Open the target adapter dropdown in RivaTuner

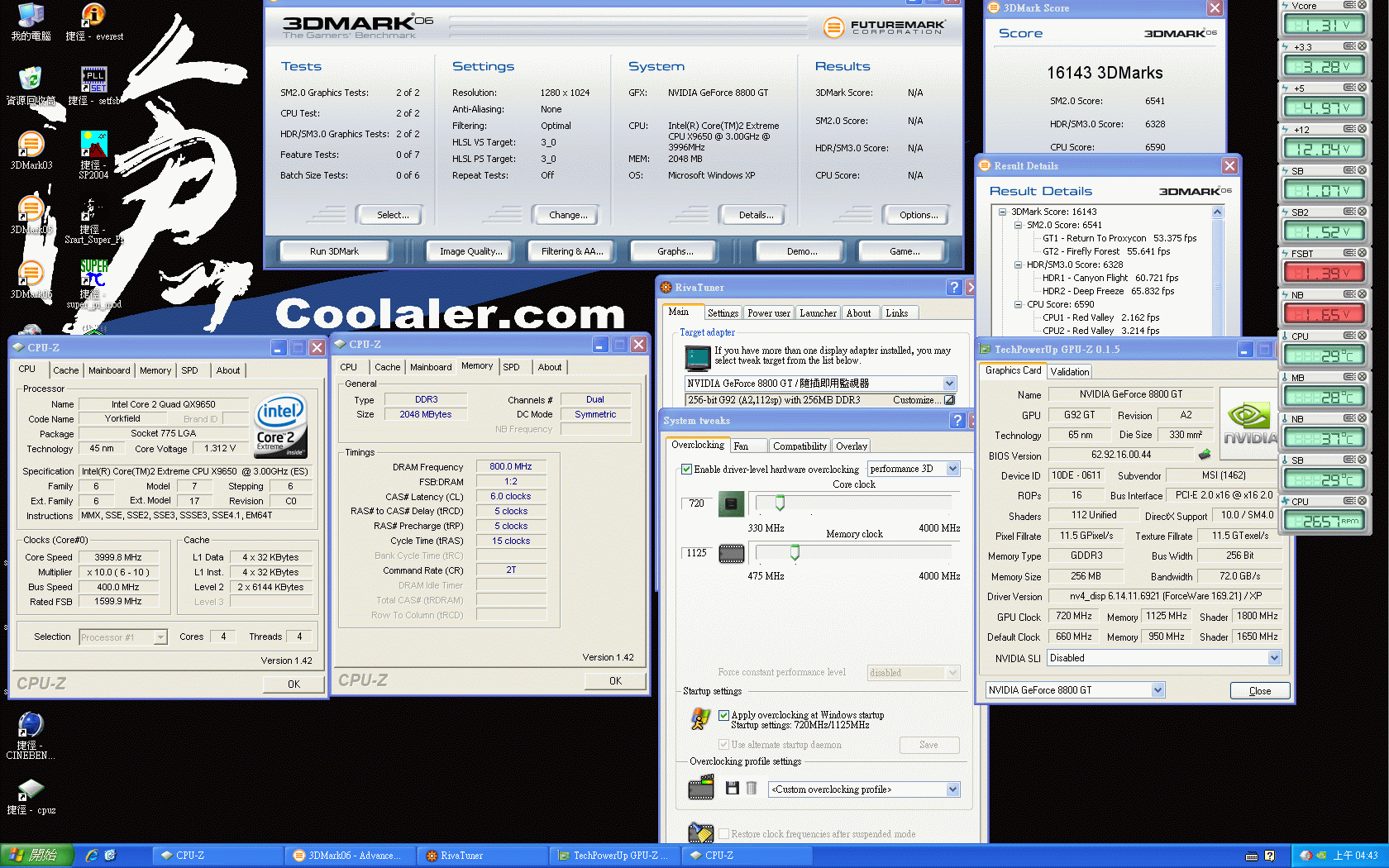point(949,384)
